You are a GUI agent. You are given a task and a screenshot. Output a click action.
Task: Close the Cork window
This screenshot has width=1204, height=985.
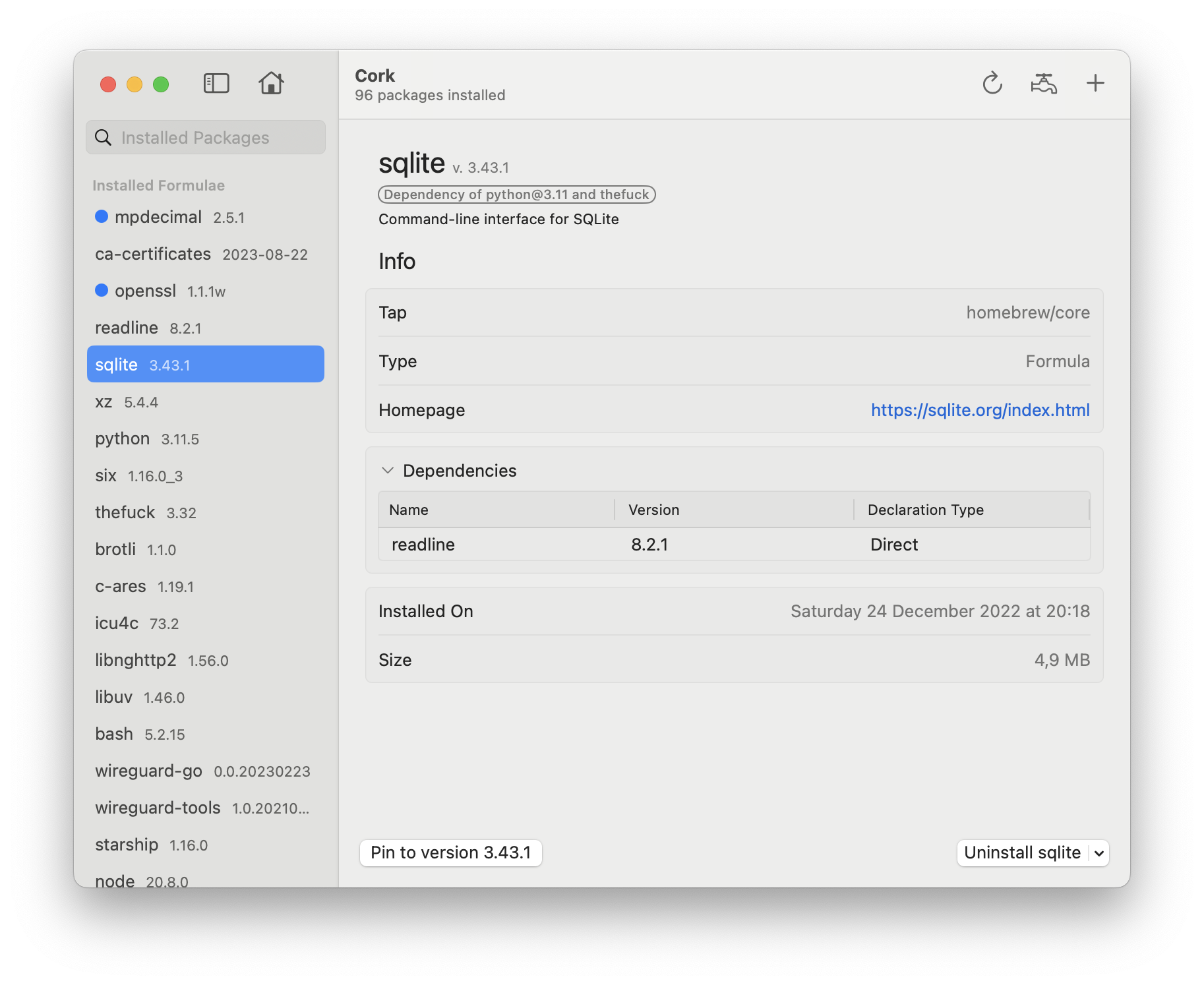(x=108, y=84)
